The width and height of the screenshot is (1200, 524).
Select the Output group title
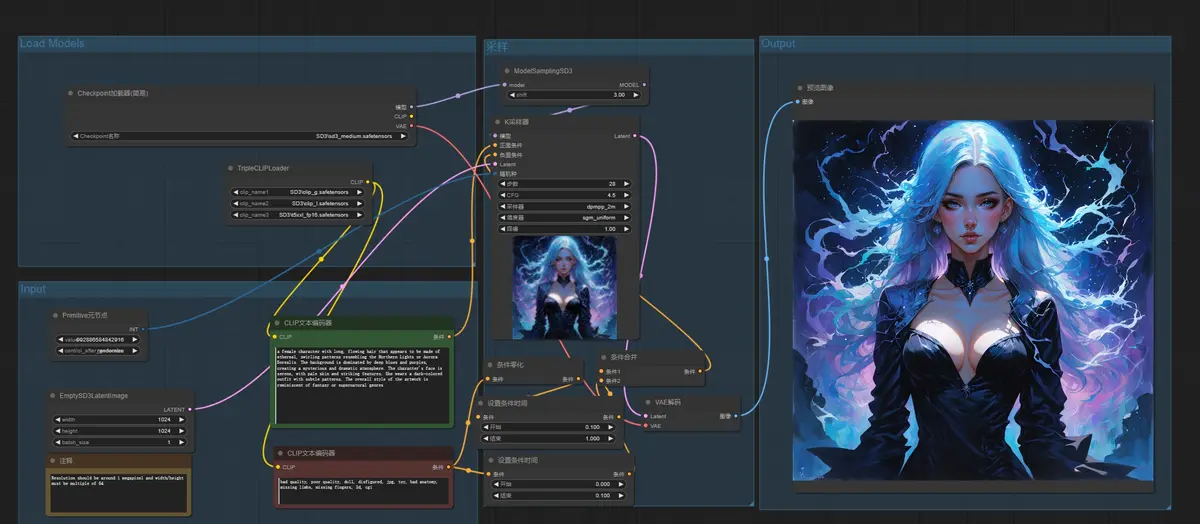click(779, 43)
